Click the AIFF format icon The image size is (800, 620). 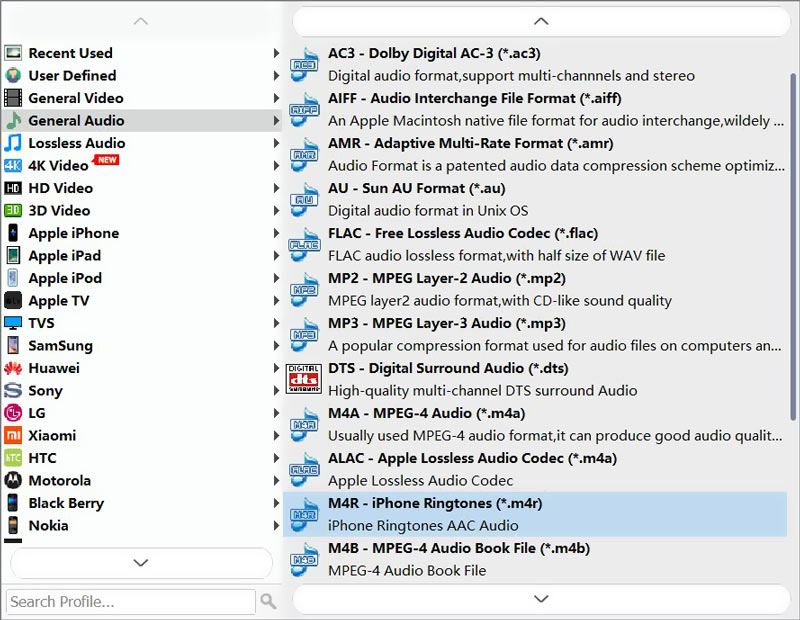coord(304,109)
